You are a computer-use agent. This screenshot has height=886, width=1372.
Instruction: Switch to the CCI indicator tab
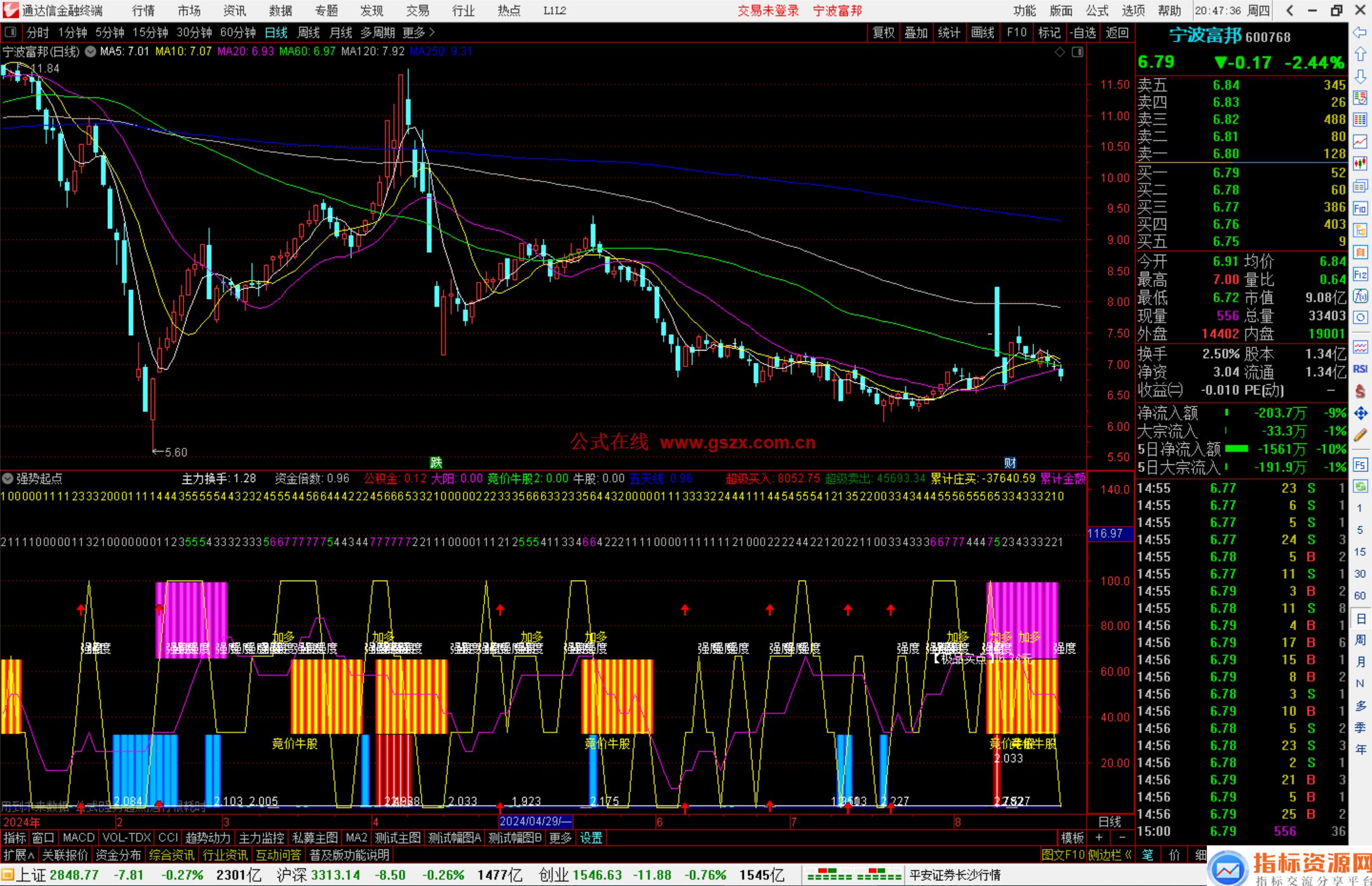(168, 838)
